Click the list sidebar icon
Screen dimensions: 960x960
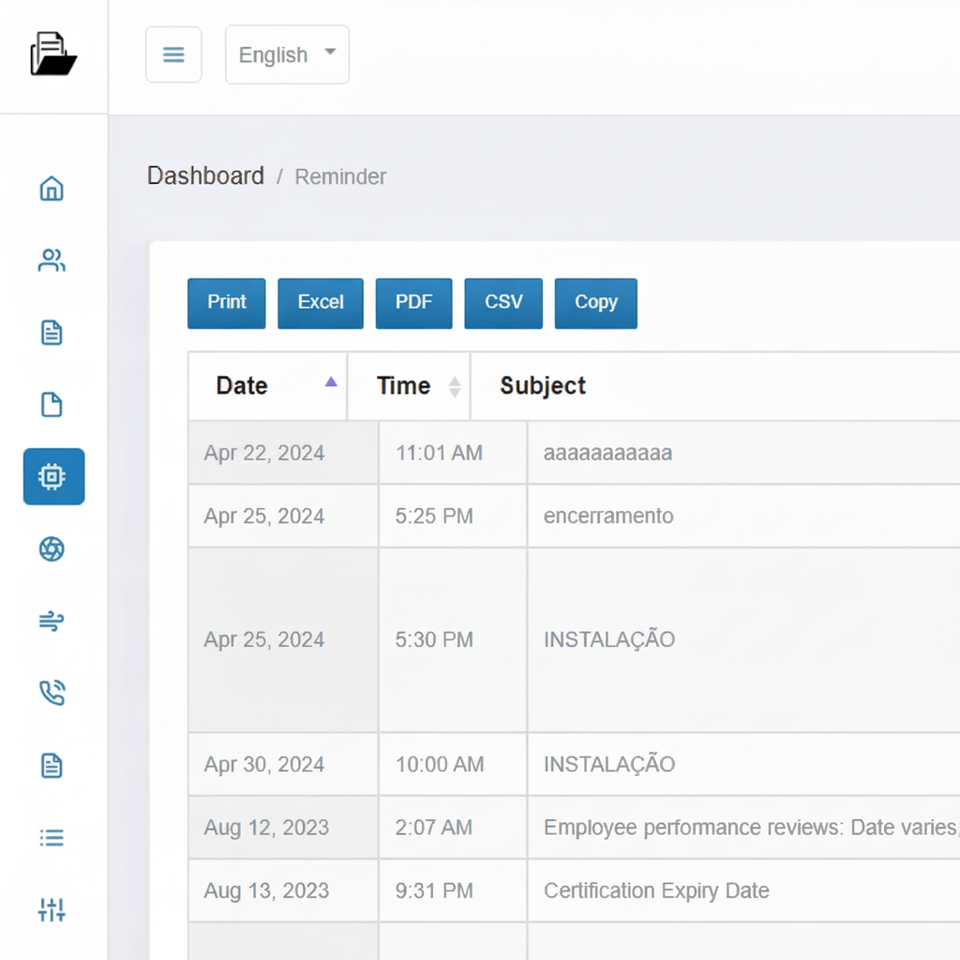[x=52, y=838]
